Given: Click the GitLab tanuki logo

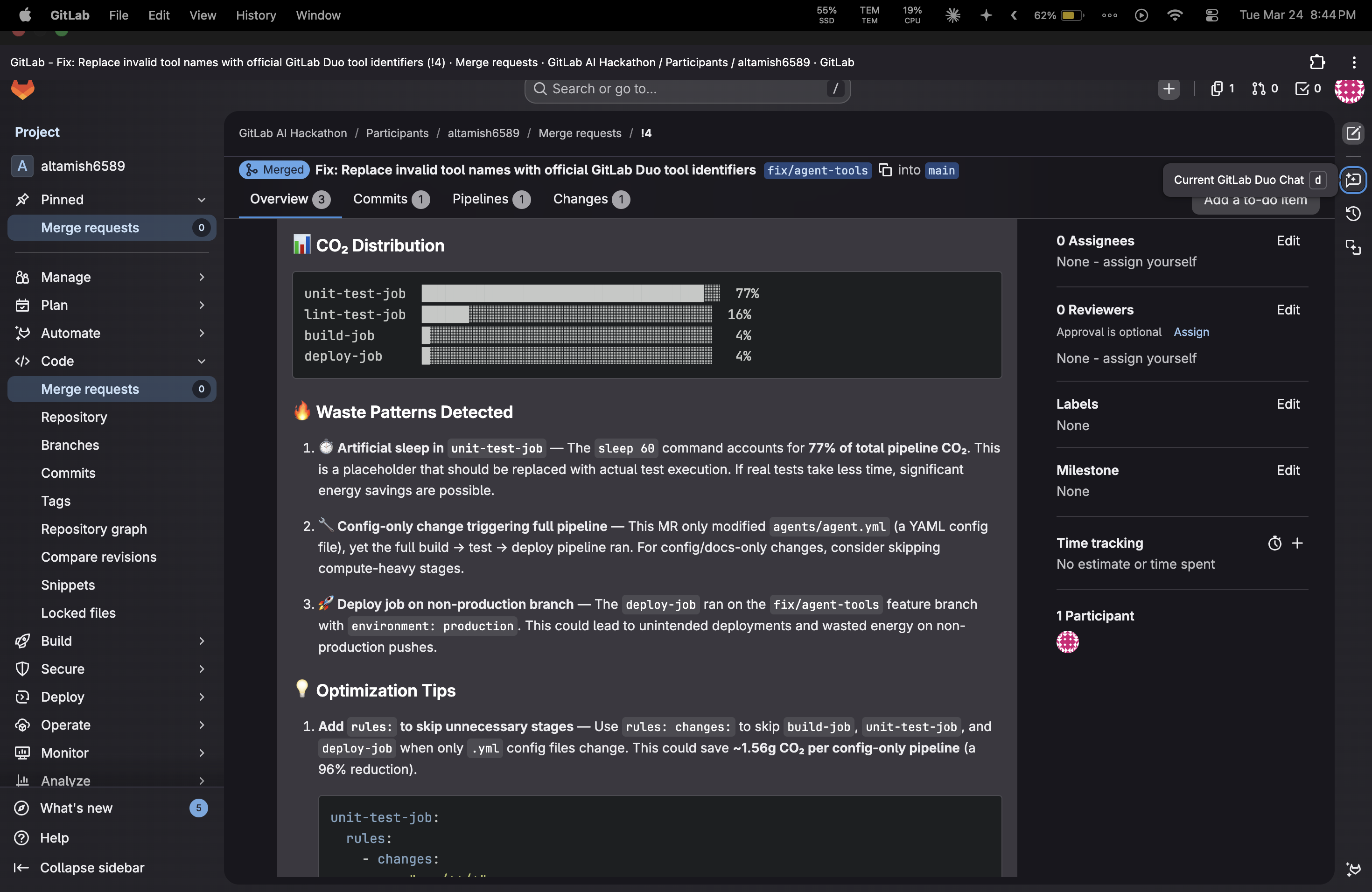Looking at the screenshot, I should click(x=23, y=89).
